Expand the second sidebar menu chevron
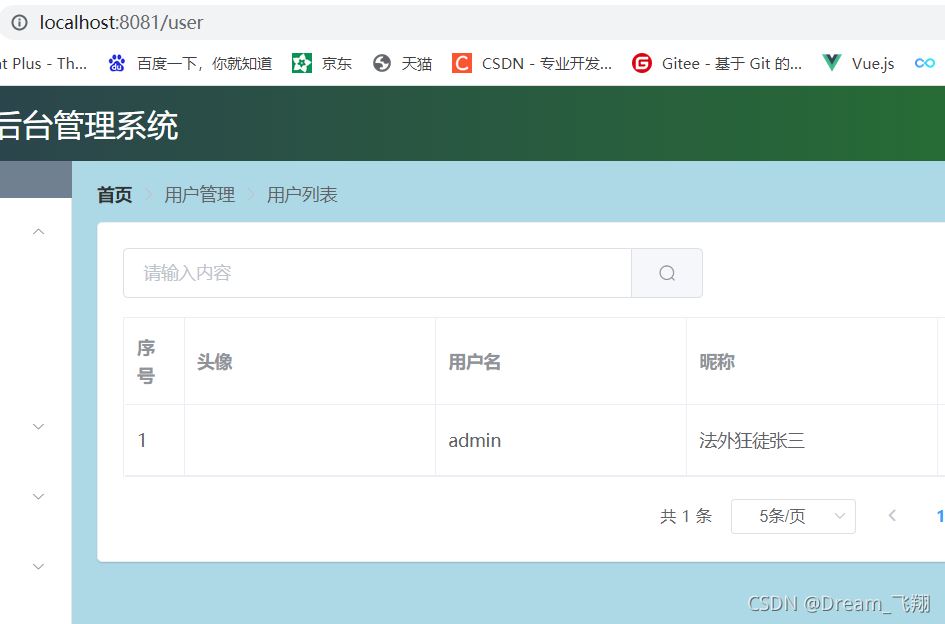The image size is (945, 624). click(x=39, y=426)
